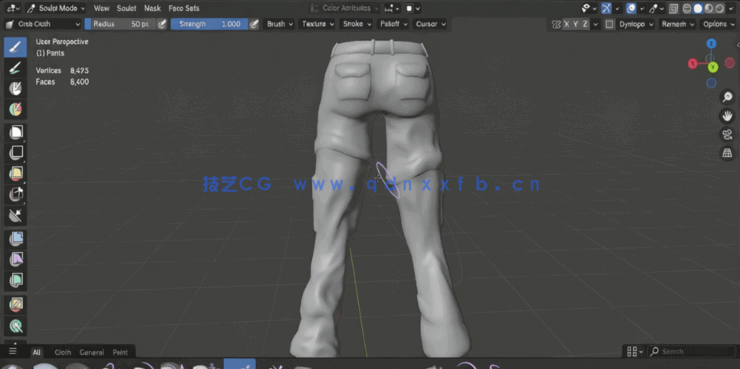Open the Dyntopo settings dropdown
The image size is (740, 369).
(x=636, y=24)
